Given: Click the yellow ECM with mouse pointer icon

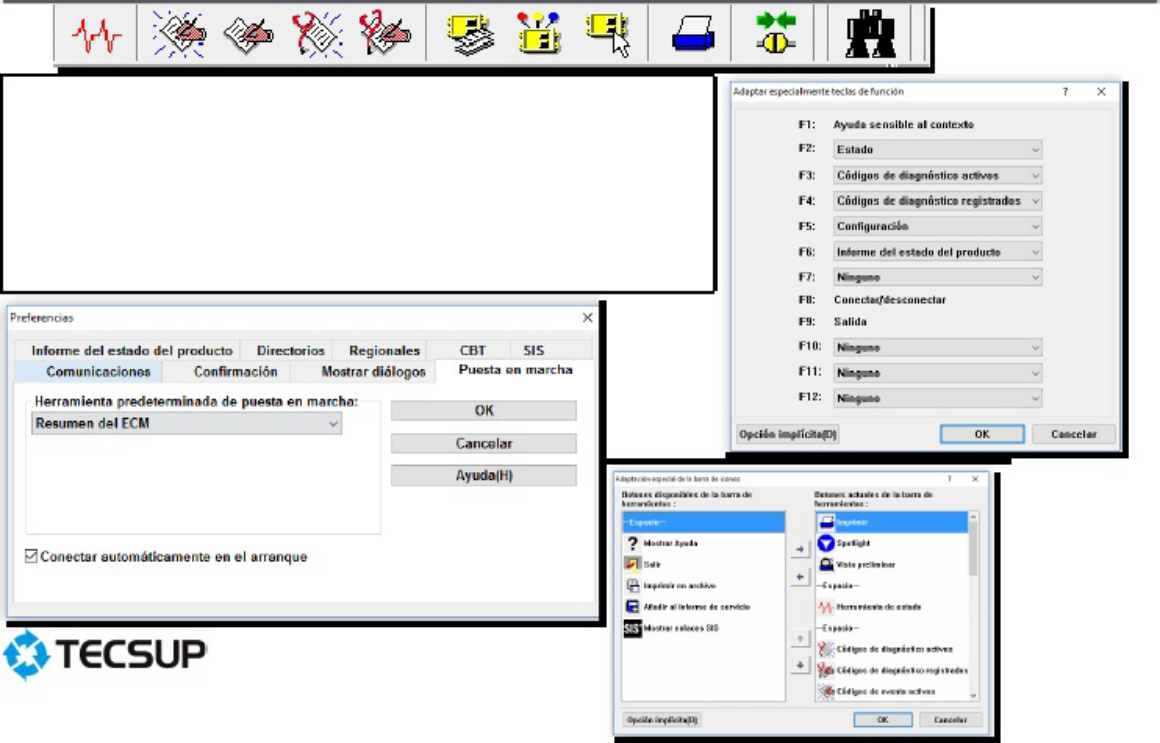Looking at the screenshot, I should coord(608,35).
